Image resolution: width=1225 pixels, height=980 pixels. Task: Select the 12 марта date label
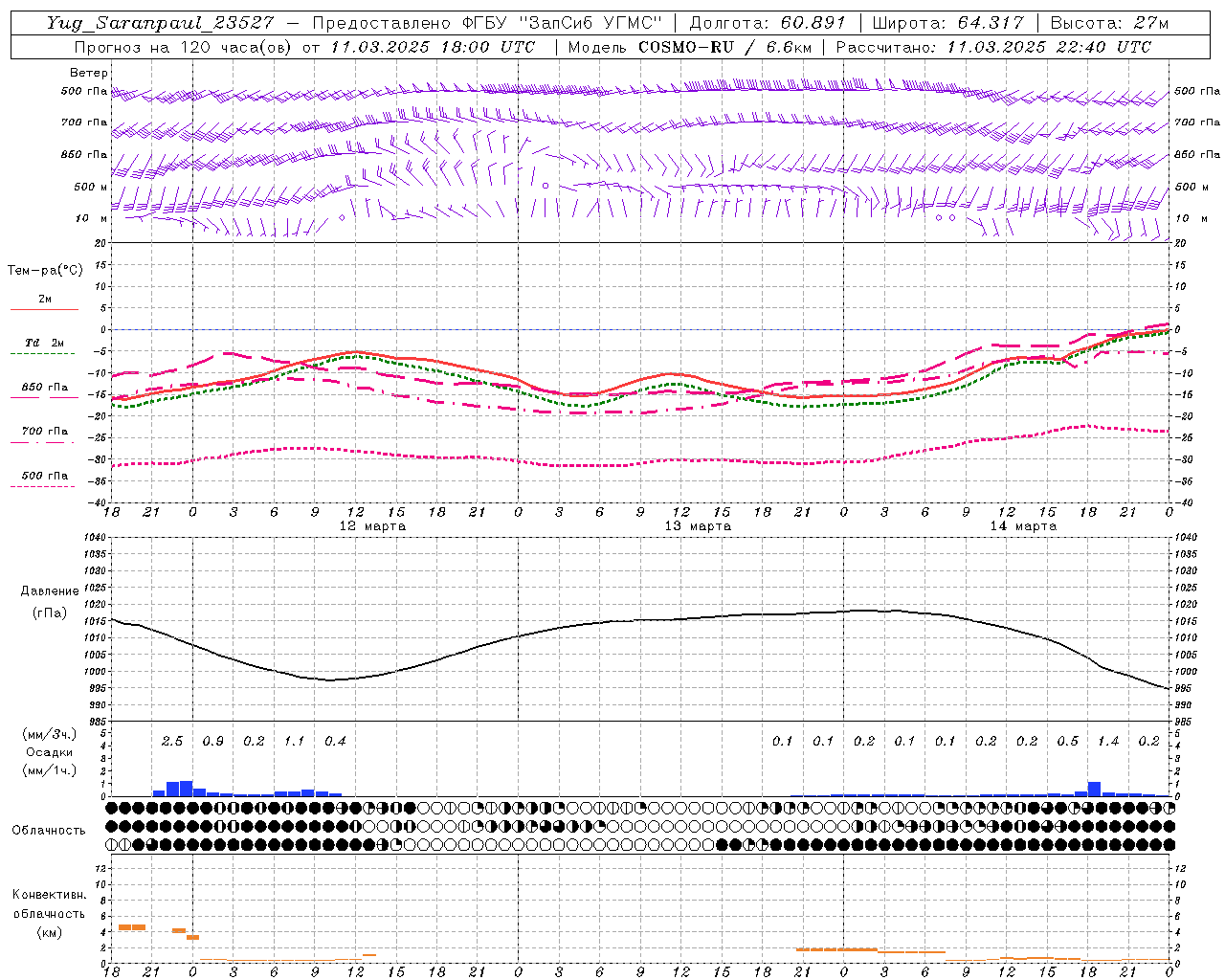coord(373,526)
